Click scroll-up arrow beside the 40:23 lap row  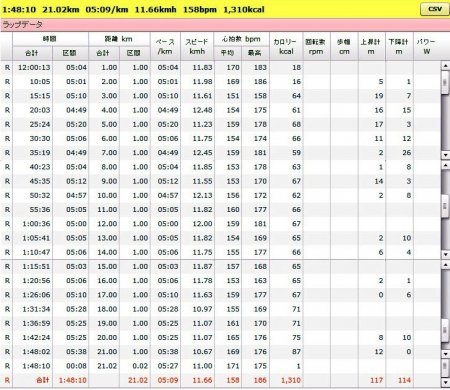[445, 165]
